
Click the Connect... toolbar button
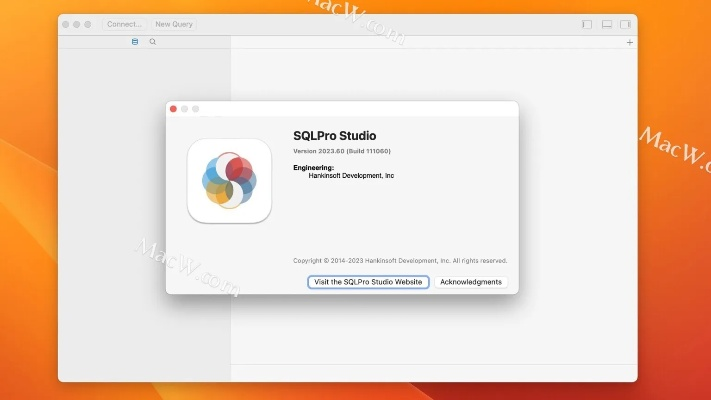pos(124,24)
